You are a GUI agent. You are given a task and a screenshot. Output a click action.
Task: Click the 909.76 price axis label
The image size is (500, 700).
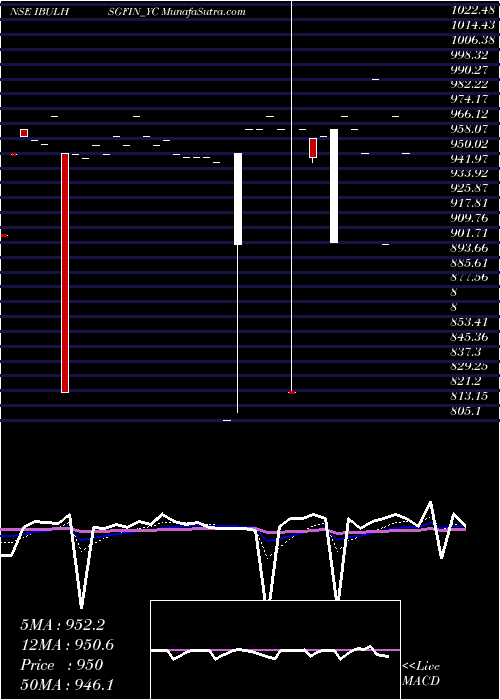coord(469,218)
